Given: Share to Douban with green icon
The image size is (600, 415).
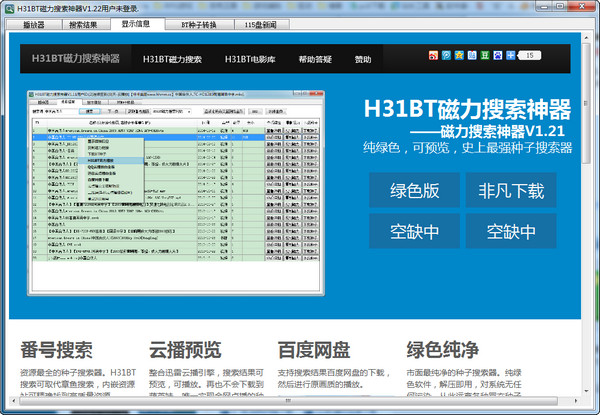Looking at the screenshot, I should [x=484, y=55].
